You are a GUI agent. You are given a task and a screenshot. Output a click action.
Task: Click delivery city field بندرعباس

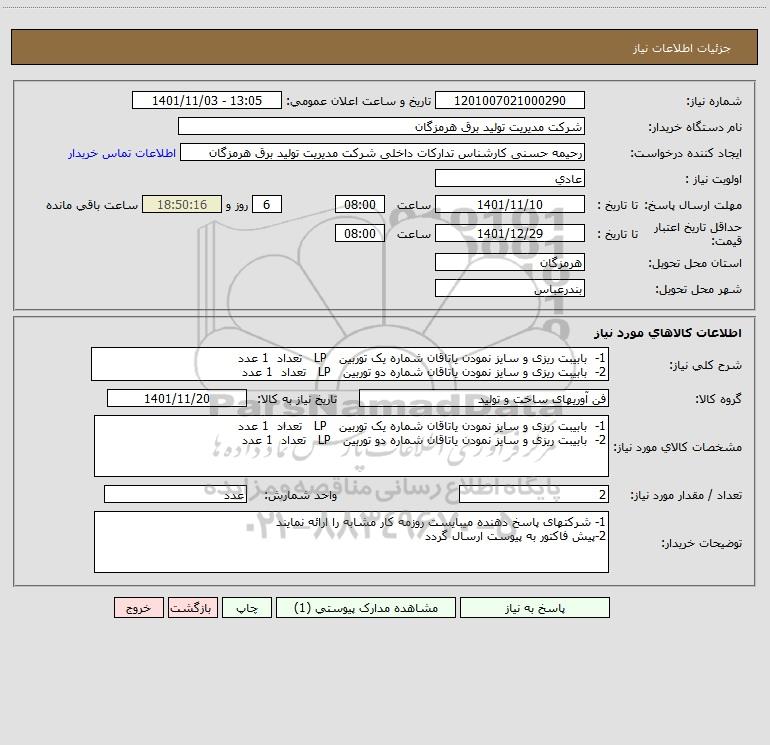(510, 288)
